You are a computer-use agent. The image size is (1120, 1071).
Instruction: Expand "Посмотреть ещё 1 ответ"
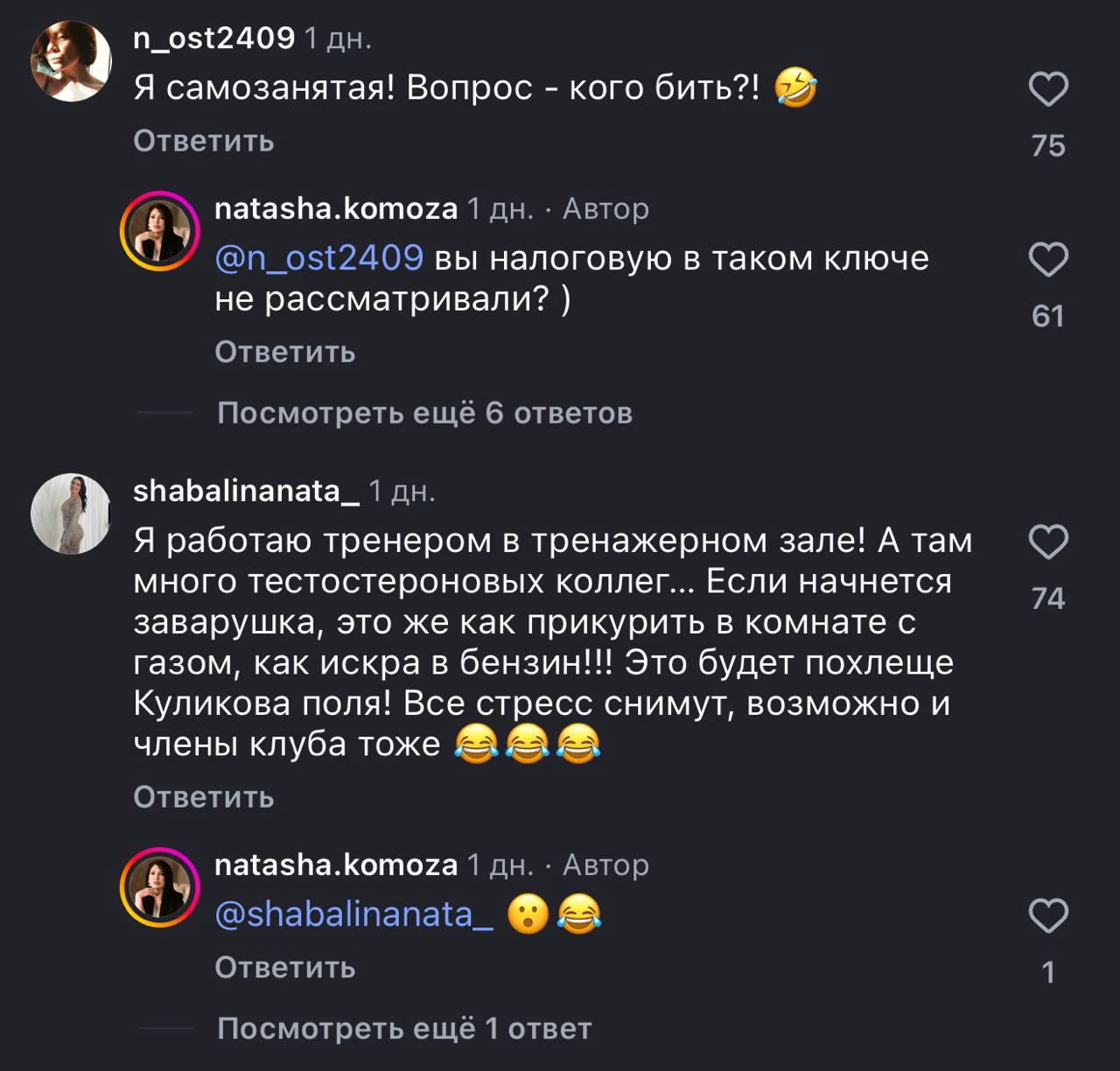pyautogui.click(x=404, y=1028)
